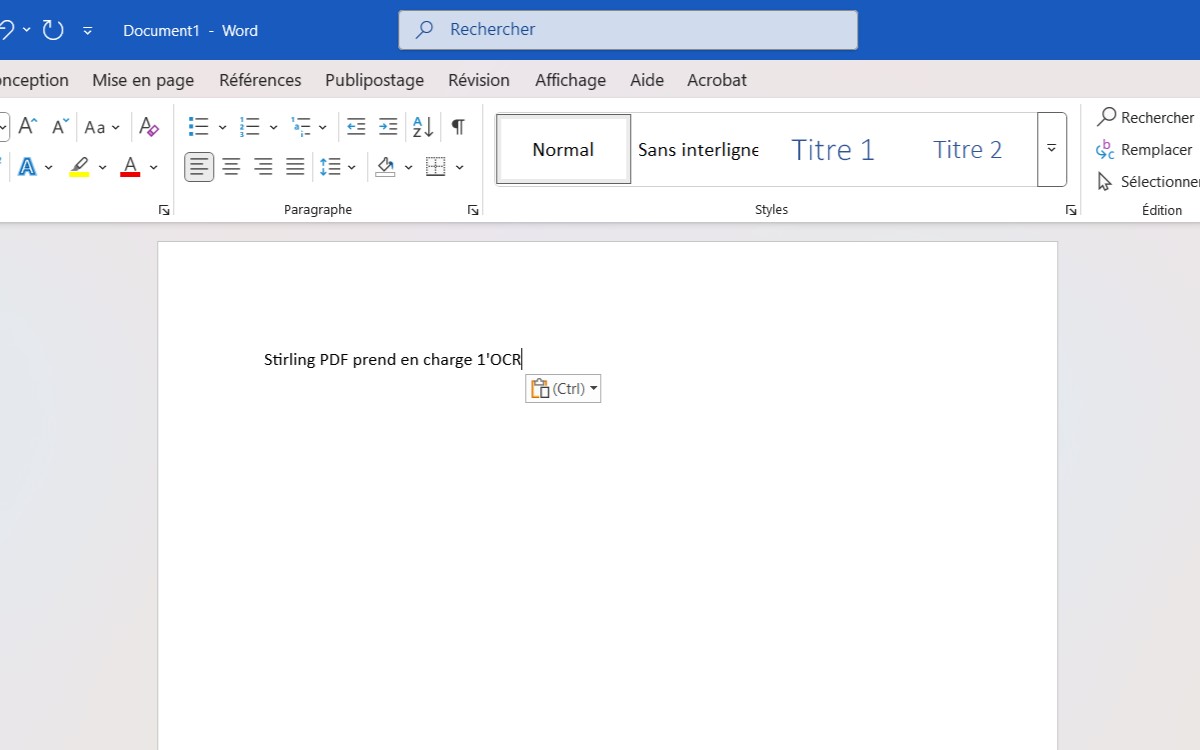Click the line spacing icon

point(330,167)
